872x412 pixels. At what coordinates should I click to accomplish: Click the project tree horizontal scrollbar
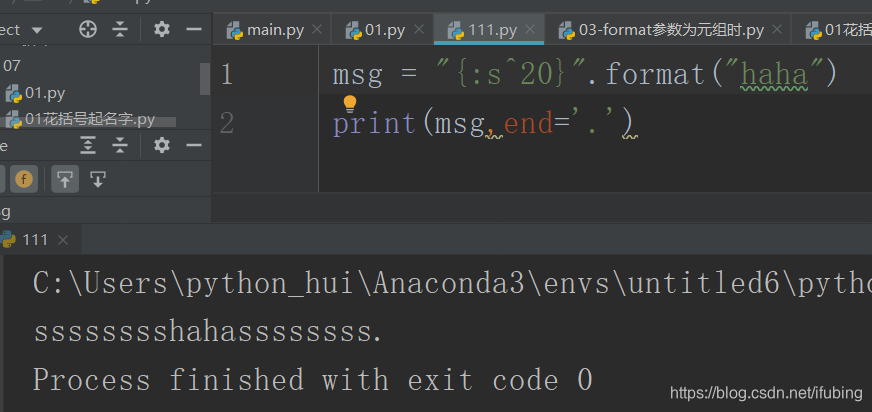(x=88, y=122)
